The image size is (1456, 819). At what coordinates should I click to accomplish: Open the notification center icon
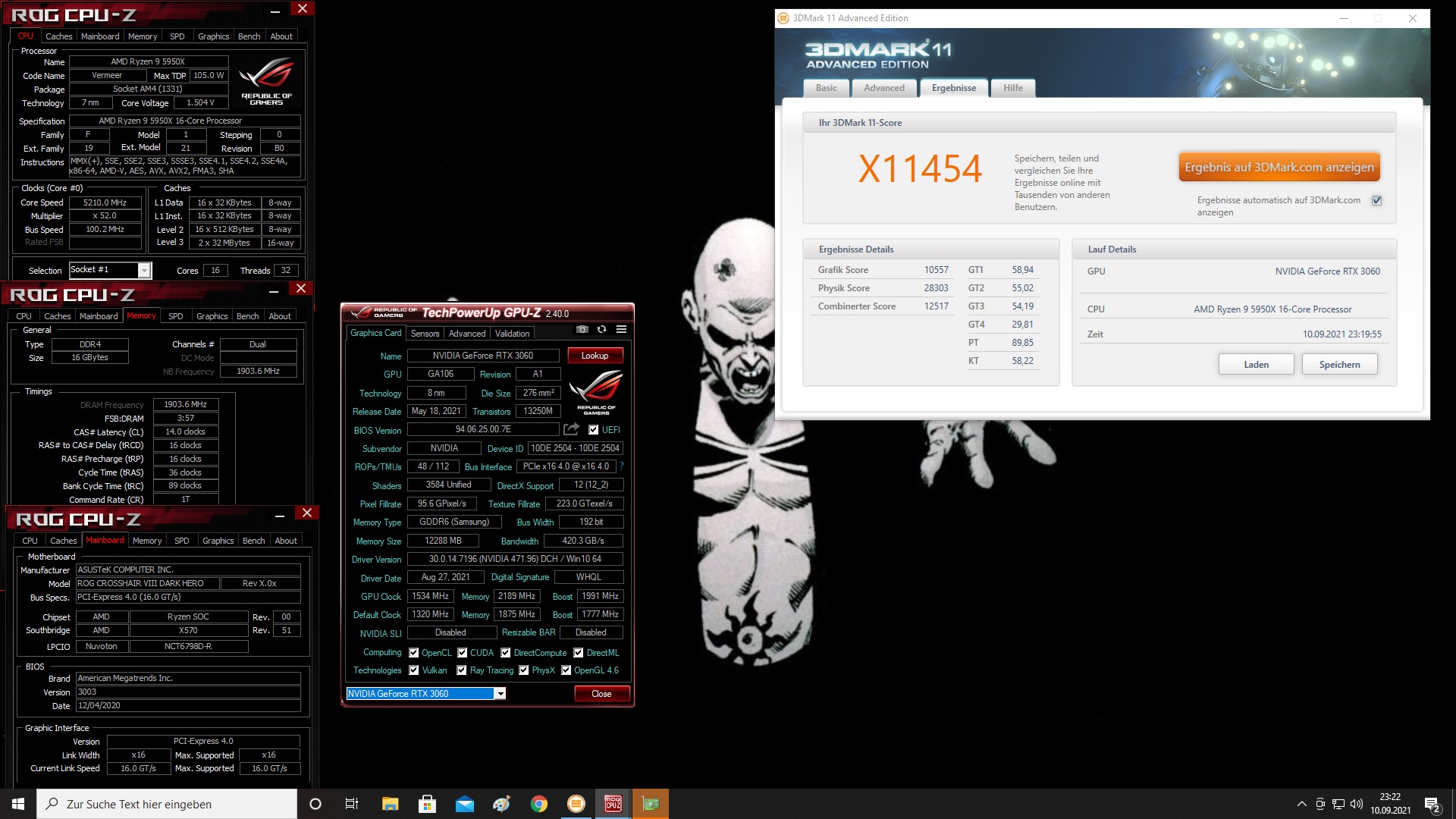pyautogui.click(x=1432, y=804)
